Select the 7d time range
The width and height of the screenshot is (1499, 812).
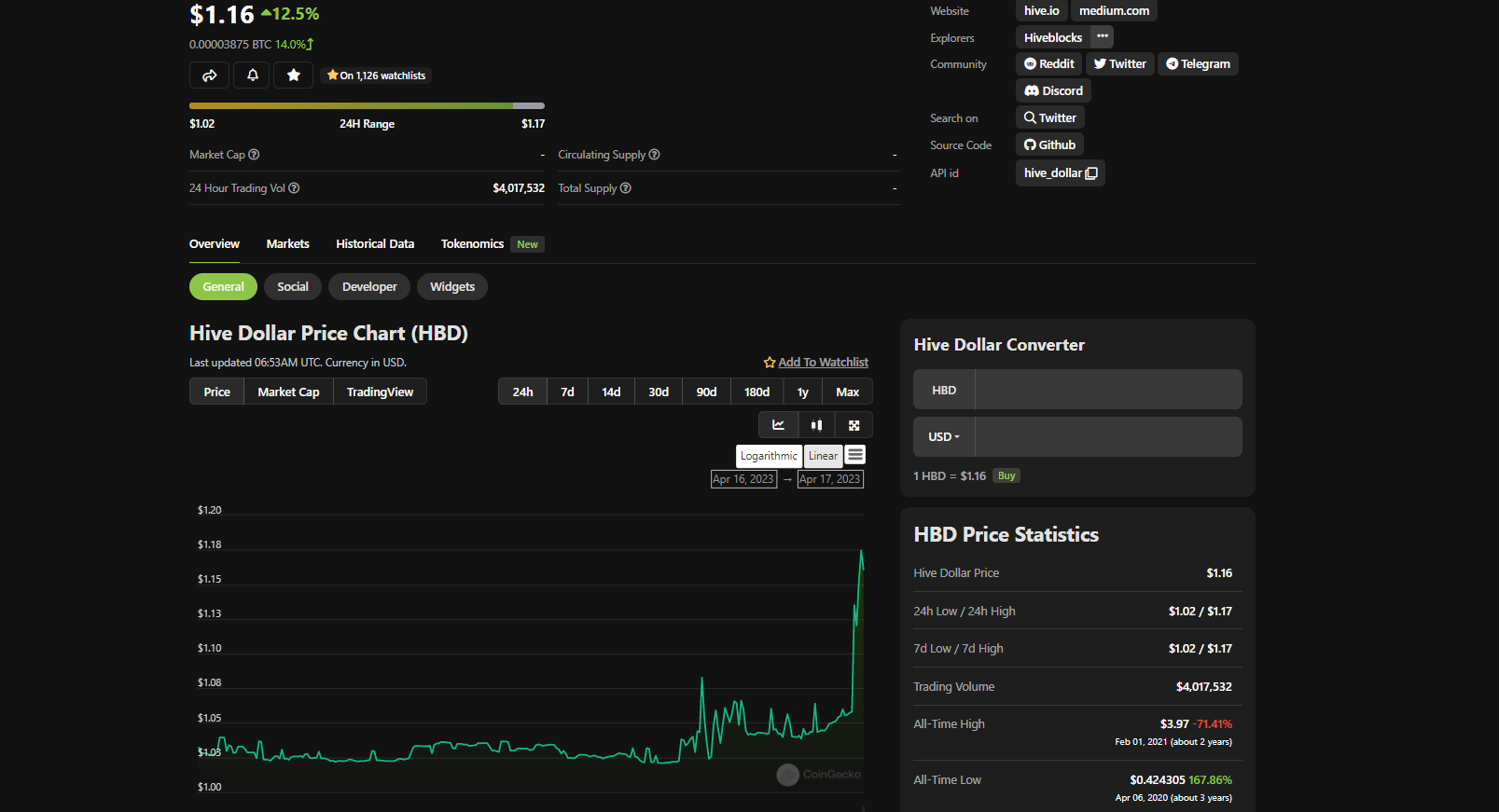click(567, 392)
